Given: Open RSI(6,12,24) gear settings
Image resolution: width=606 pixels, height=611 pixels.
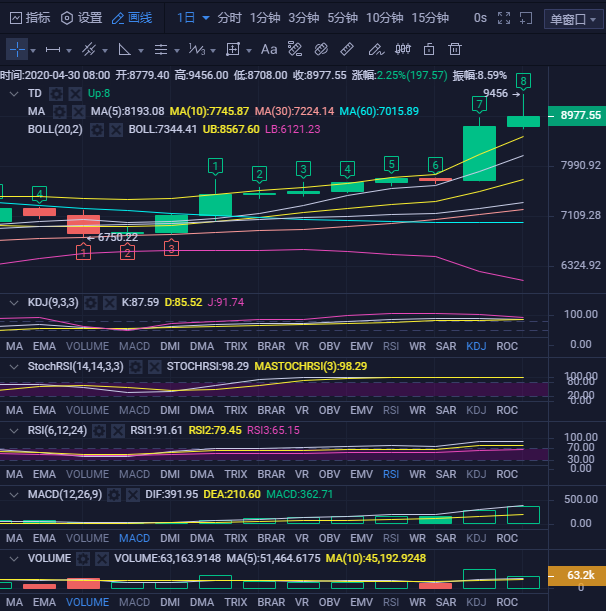Looking at the screenshot, I should [x=99, y=431].
